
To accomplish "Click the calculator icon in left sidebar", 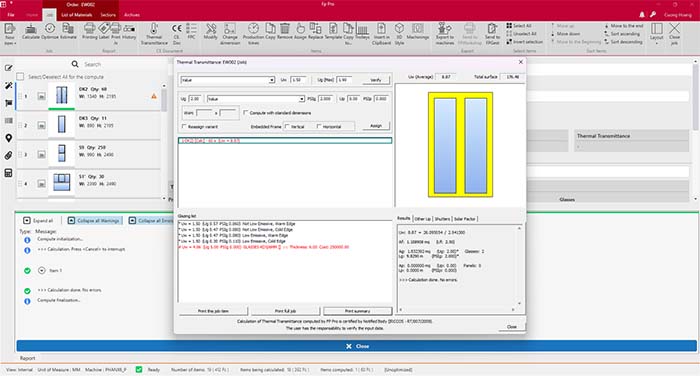I will (8, 173).
